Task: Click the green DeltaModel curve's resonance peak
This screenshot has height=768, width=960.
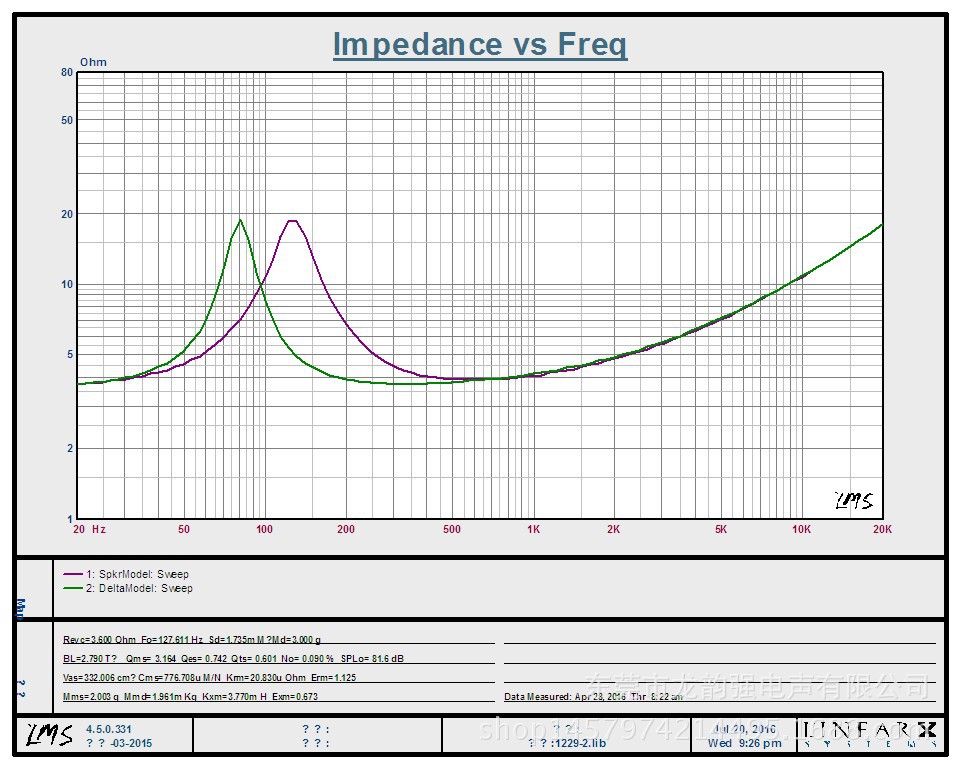Action: click(x=240, y=220)
